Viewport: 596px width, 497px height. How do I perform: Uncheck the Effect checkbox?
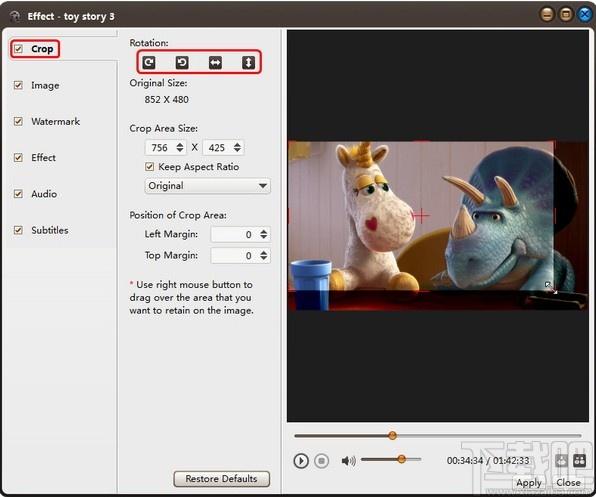pos(18,157)
